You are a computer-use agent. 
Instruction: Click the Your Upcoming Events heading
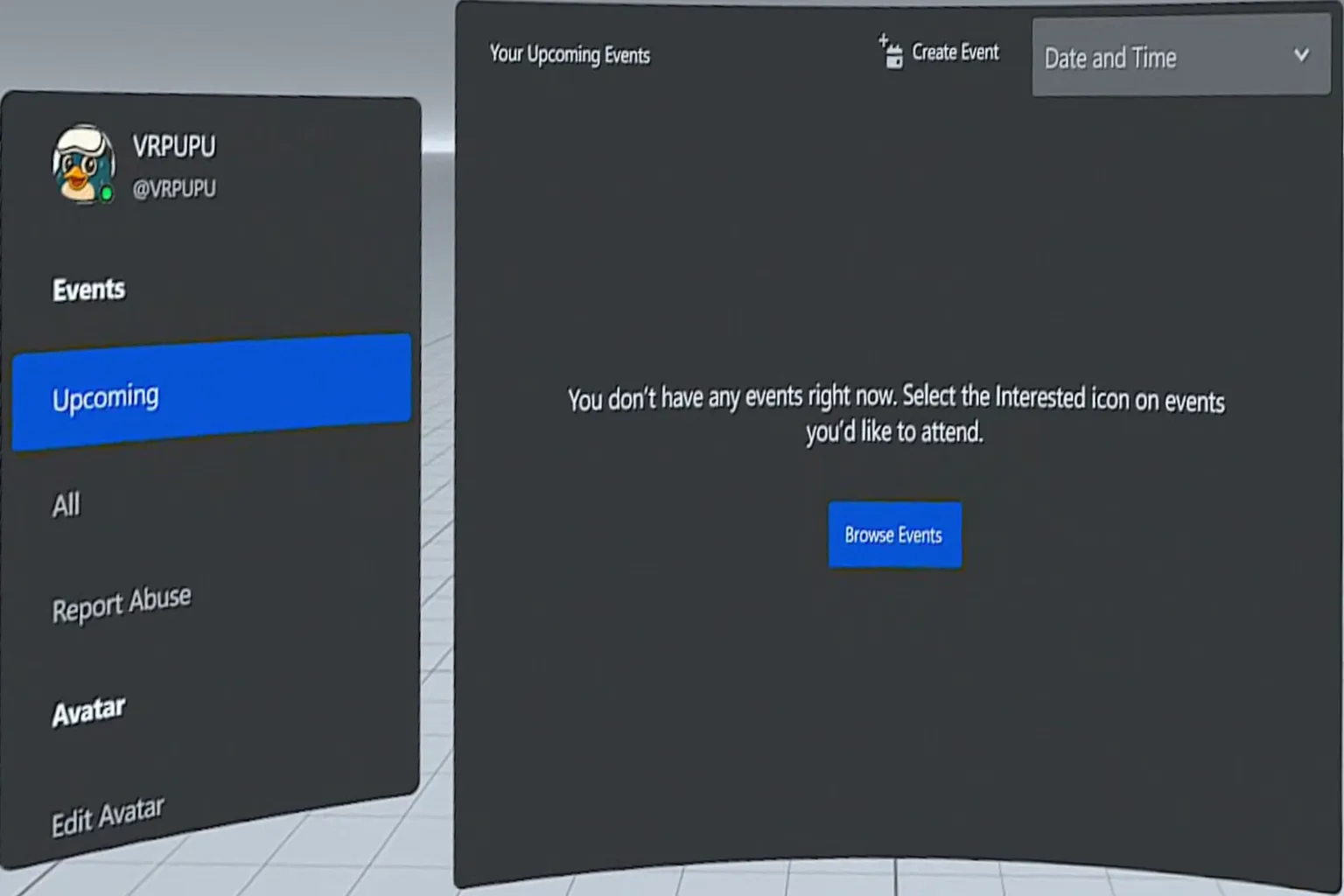click(569, 54)
